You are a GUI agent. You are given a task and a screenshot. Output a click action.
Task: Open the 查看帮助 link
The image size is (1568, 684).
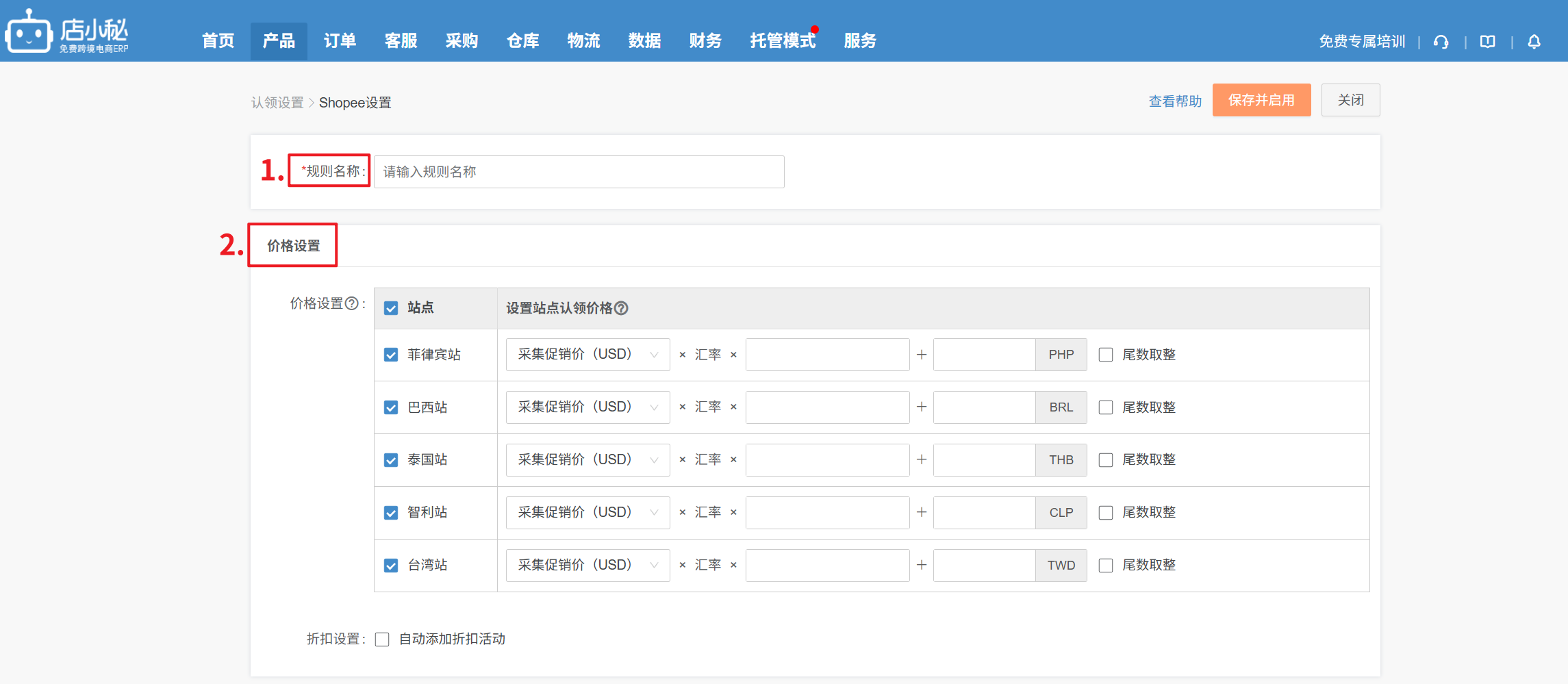pos(1175,101)
